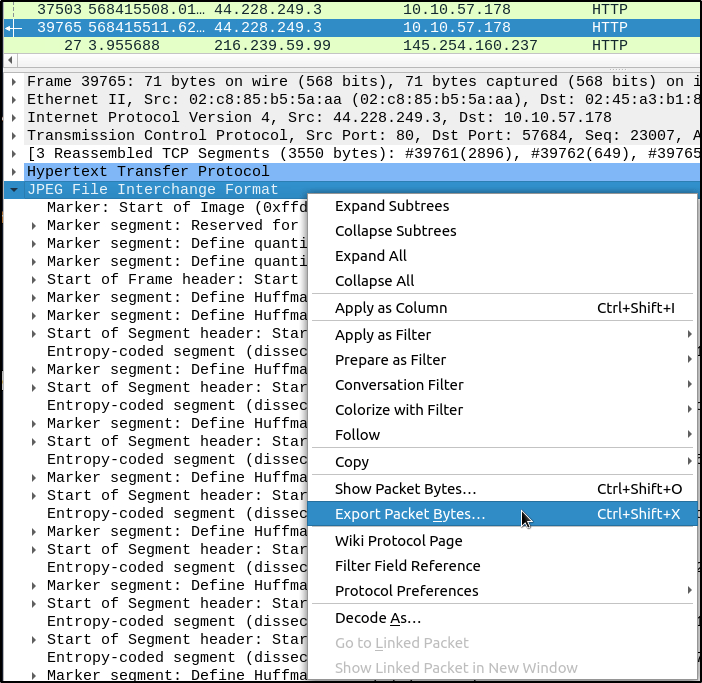Screen dimensions: 702x683
Task: Select Show Packet Bytes menu entry
Action: tap(405, 489)
